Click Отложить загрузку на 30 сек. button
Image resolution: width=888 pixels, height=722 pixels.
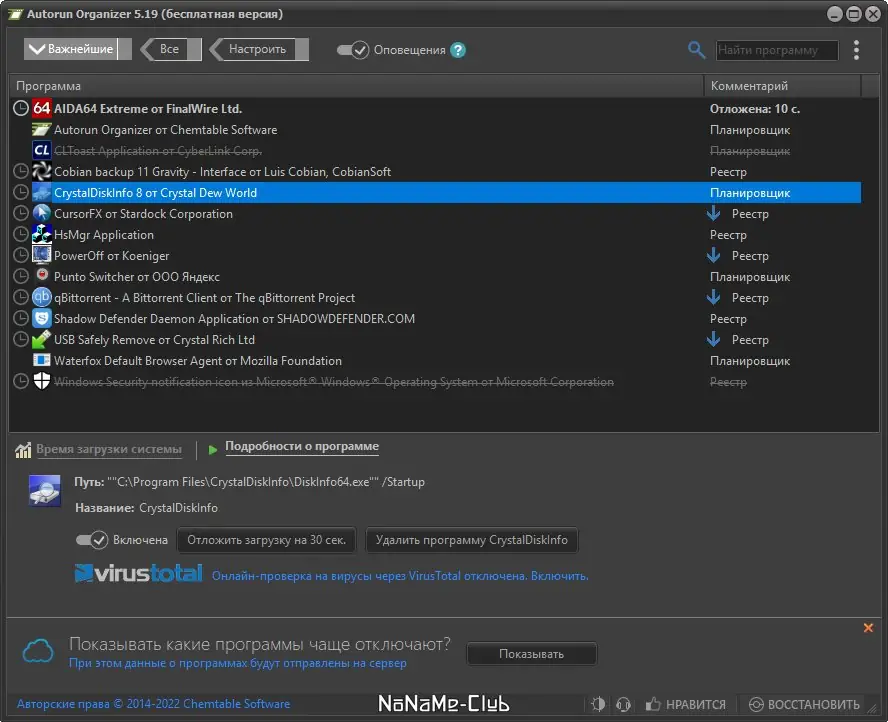pos(267,540)
